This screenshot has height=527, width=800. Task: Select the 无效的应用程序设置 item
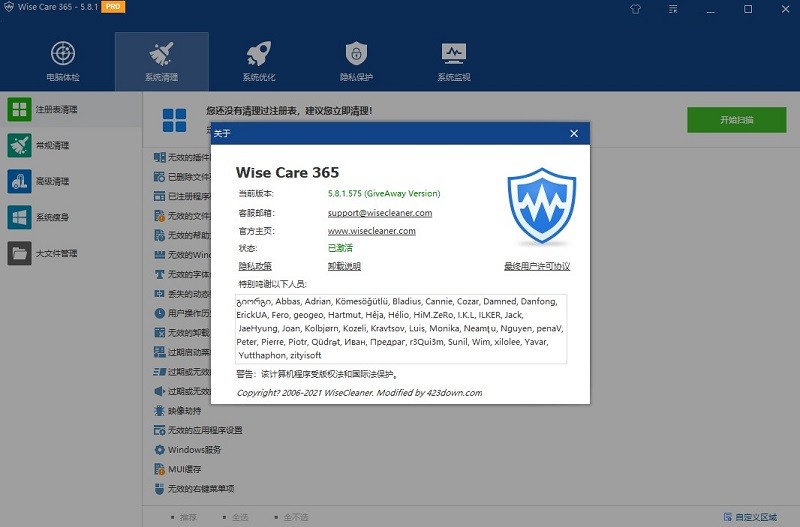198,430
